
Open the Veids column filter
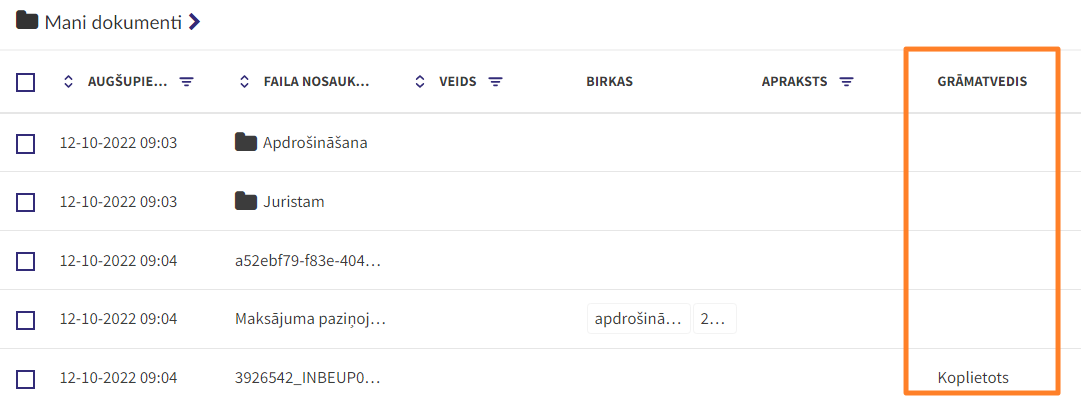495,82
